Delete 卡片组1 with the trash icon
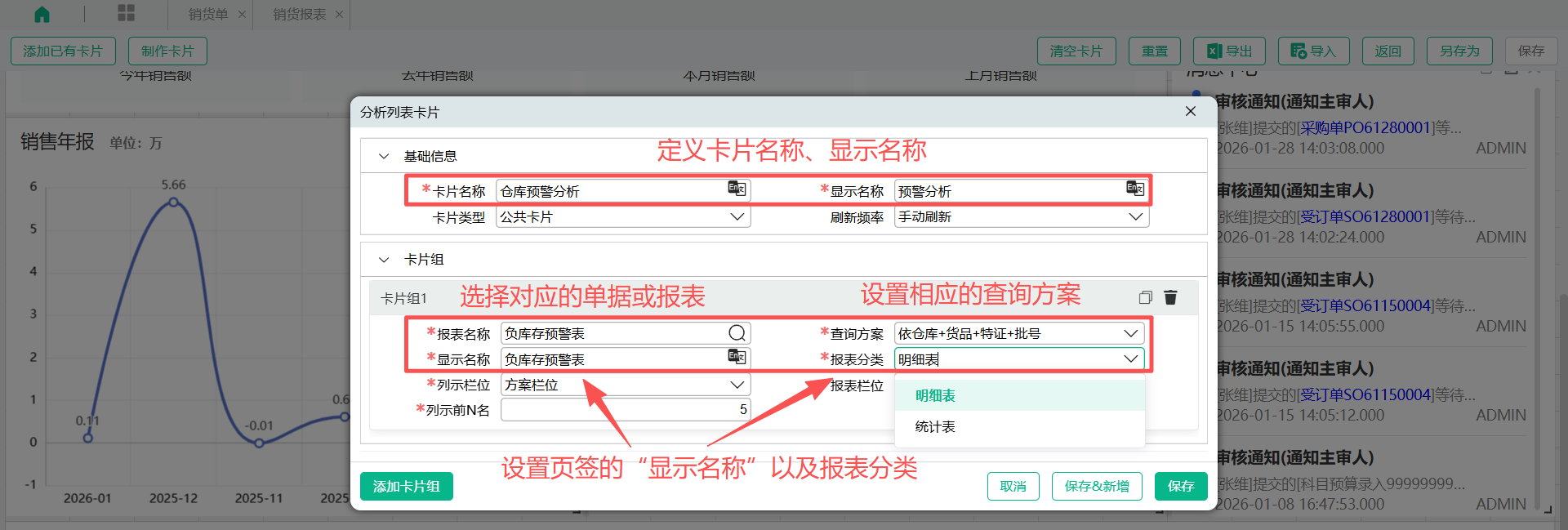The width and height of the screenshot is (1568, 530). point(1170,297)
